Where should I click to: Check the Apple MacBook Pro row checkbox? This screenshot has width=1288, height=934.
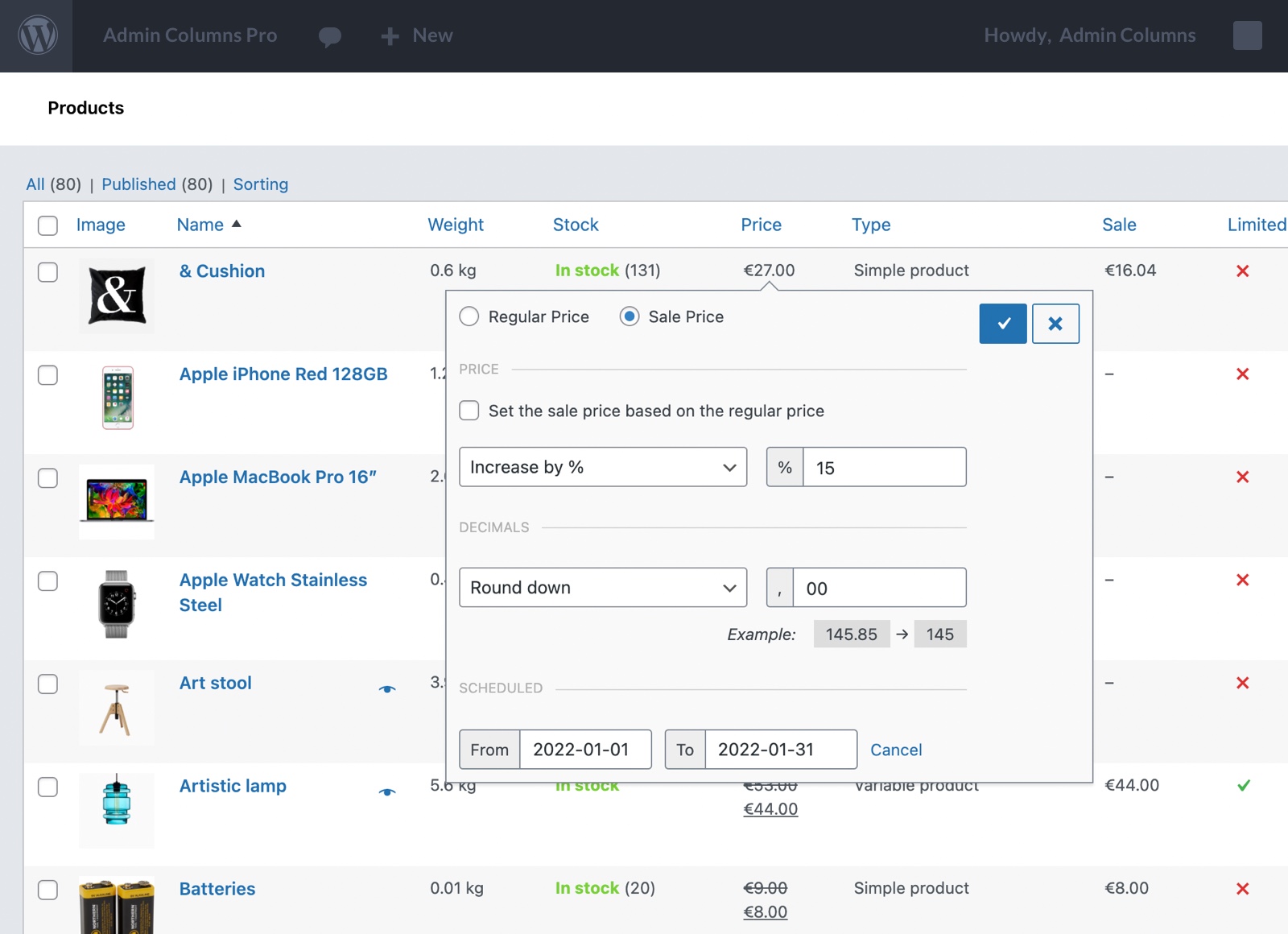pos(48,478)
